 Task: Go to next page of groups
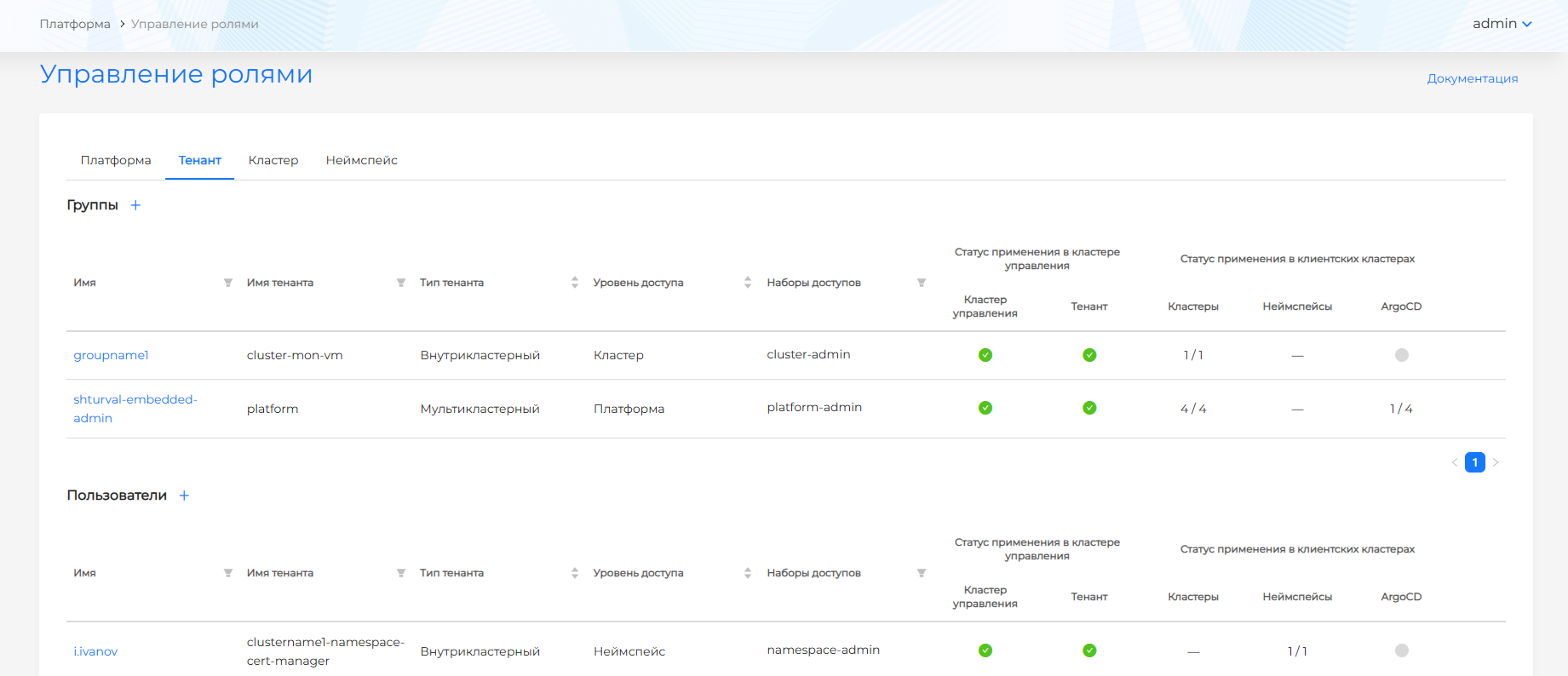click(1496, 462)
